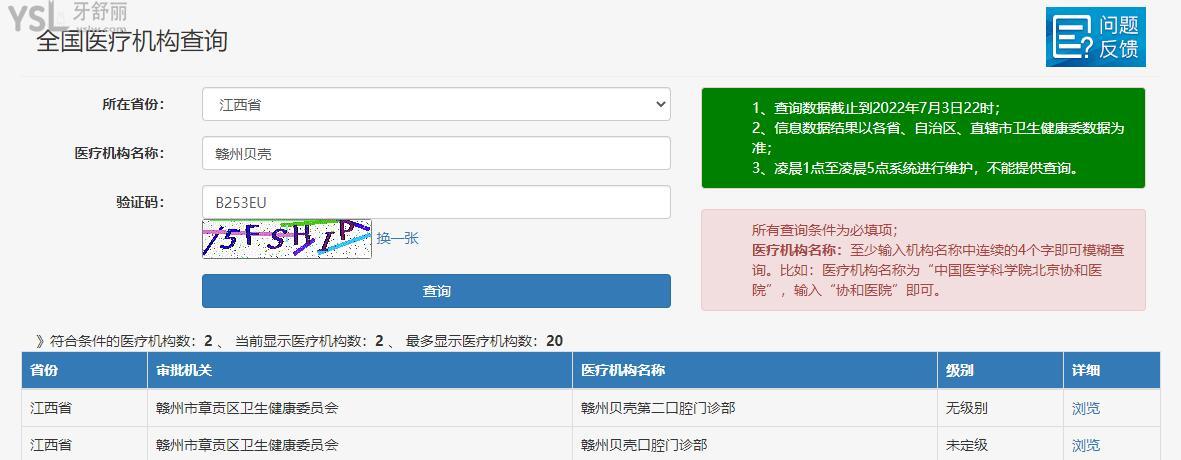Click the 全国医疗机构查询 page title
The height and width of the screenshot is (460, 1181).
click(132, 41)
